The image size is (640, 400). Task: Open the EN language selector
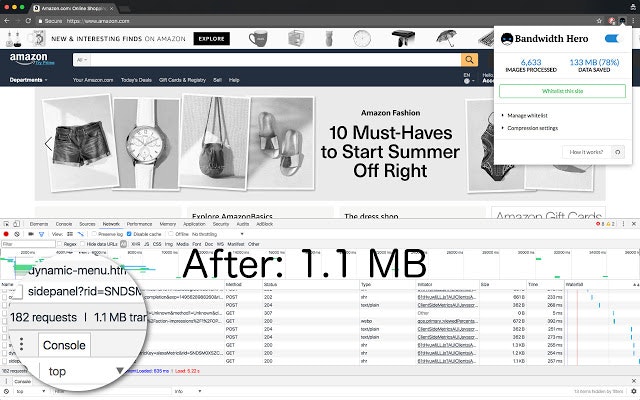coord(469,78)
